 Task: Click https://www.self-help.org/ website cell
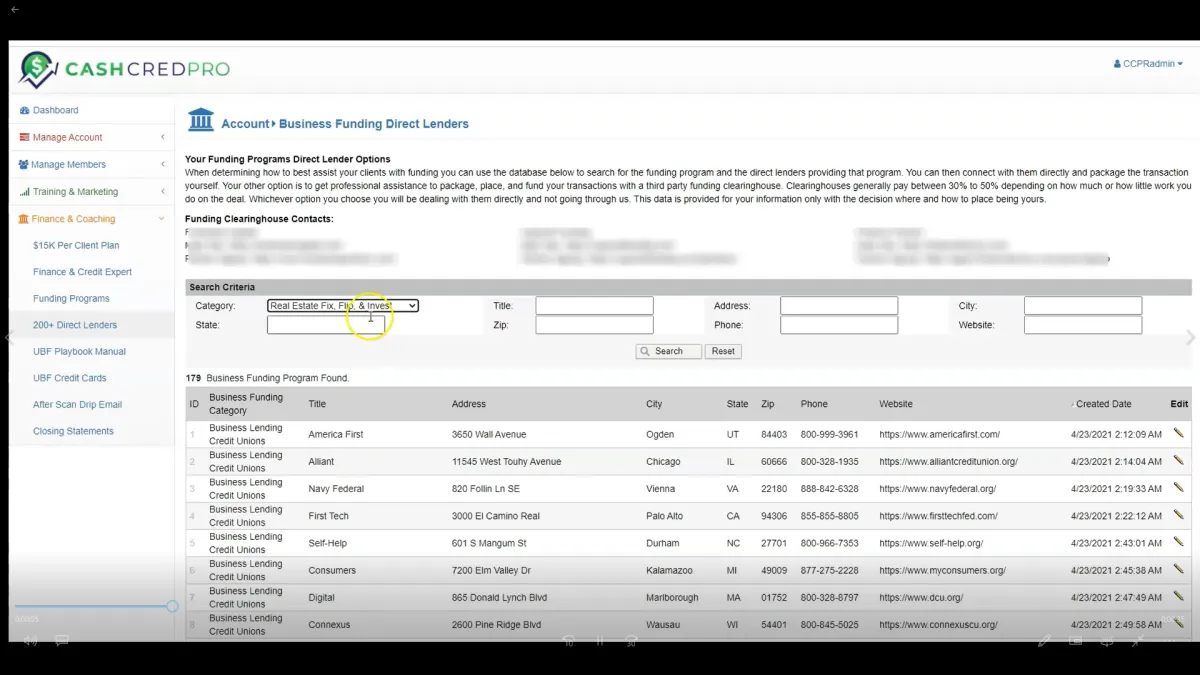click(x=931, y=543)
